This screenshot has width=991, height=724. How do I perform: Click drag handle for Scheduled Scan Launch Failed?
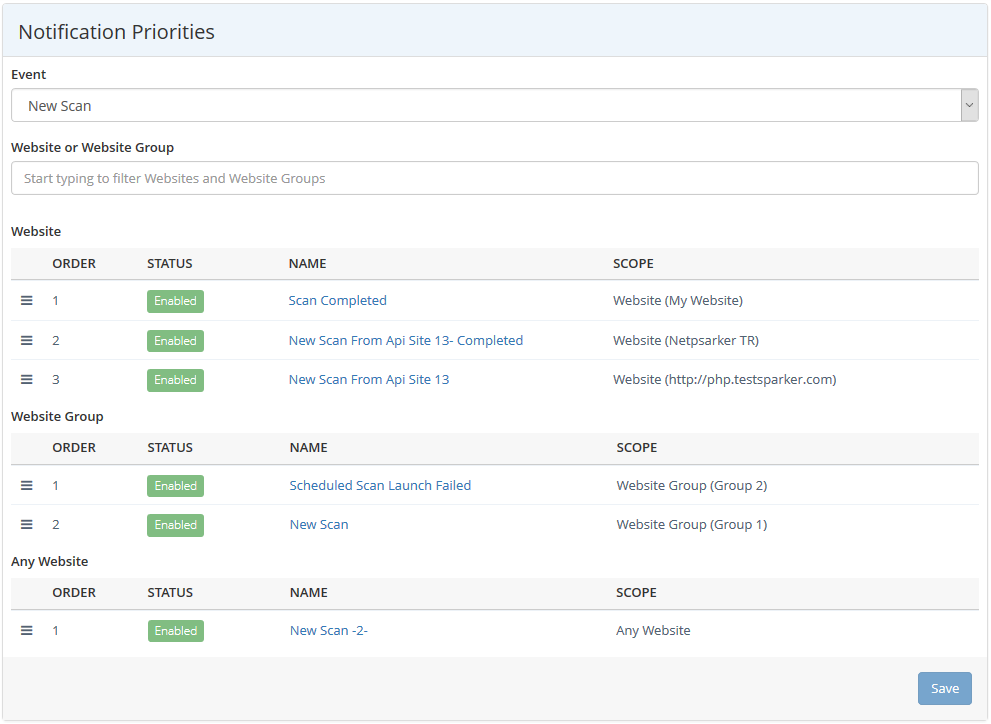click(27, 486)
